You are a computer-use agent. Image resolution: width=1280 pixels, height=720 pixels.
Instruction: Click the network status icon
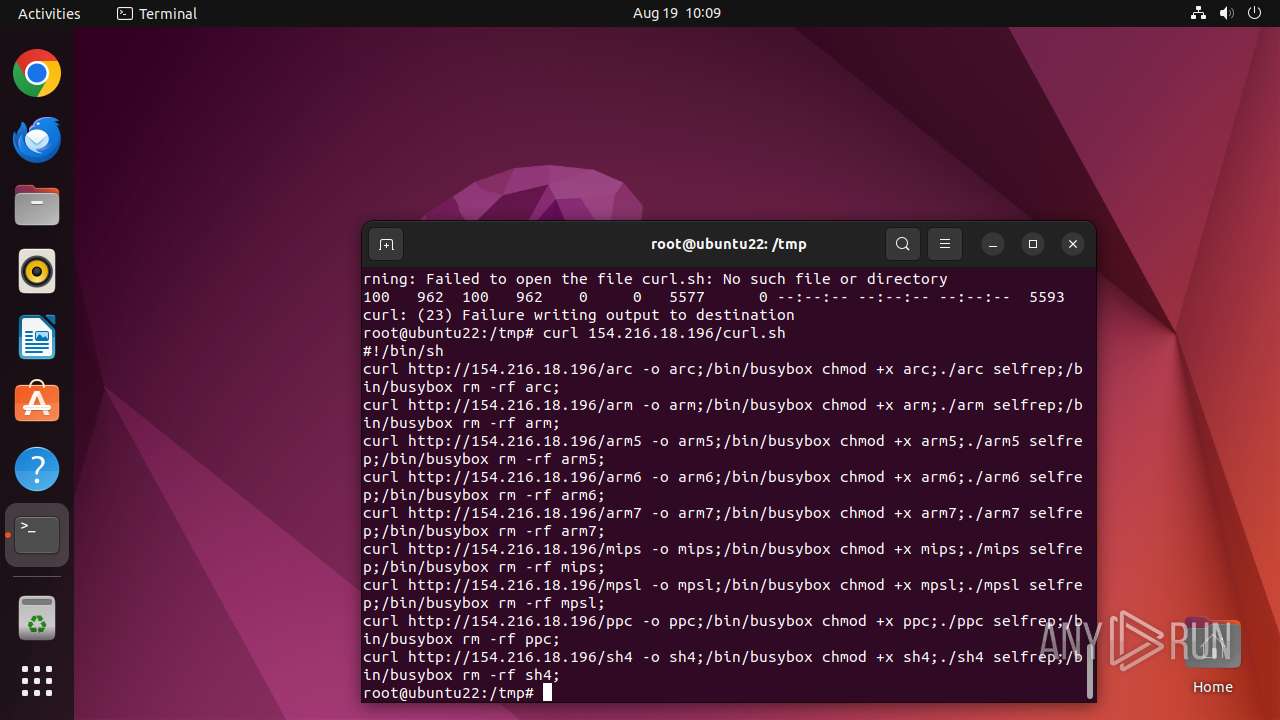click(1198, 13)
